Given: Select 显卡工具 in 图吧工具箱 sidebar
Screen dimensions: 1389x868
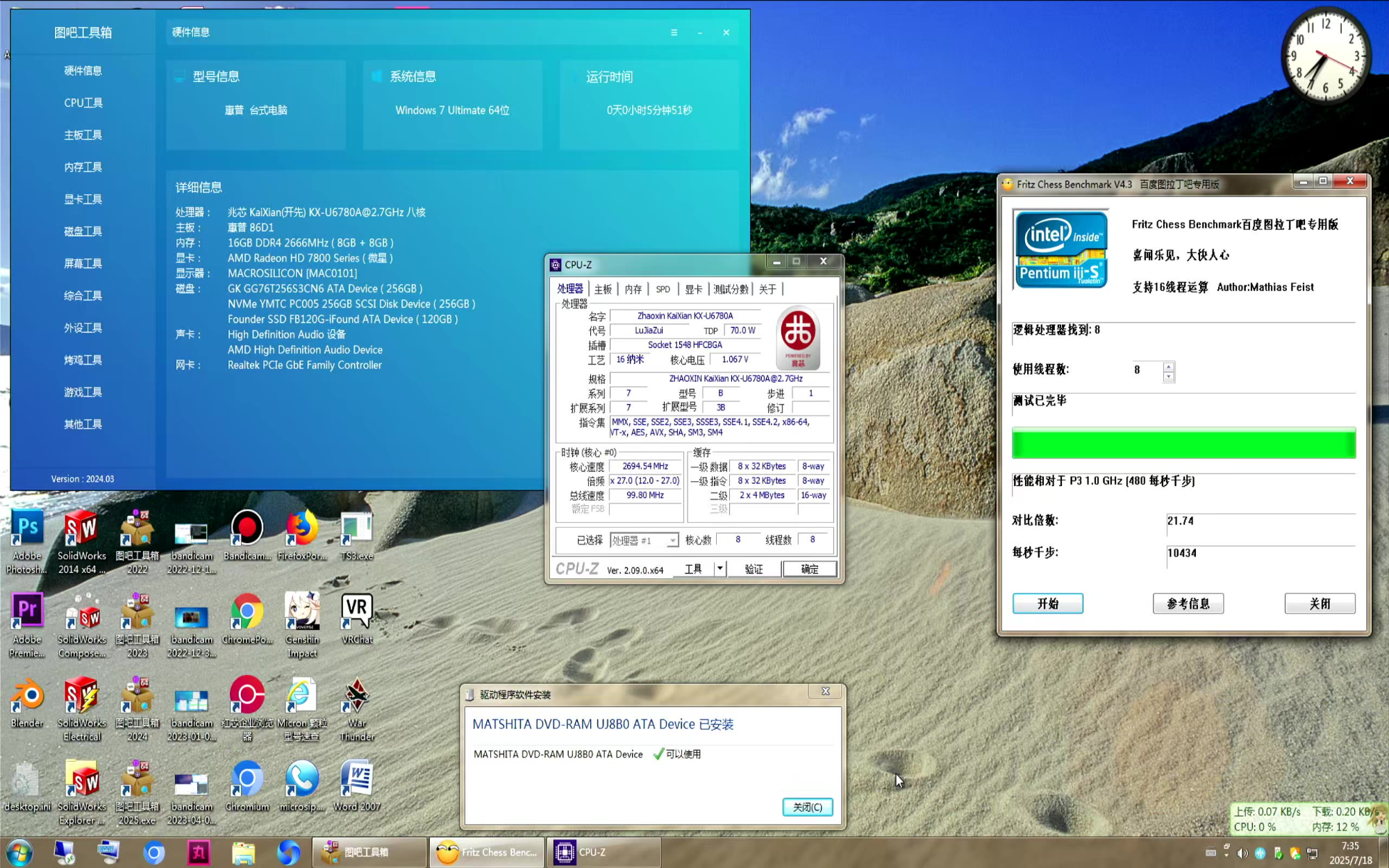Looking at the screenshot, I should click(x=83, y=199).
